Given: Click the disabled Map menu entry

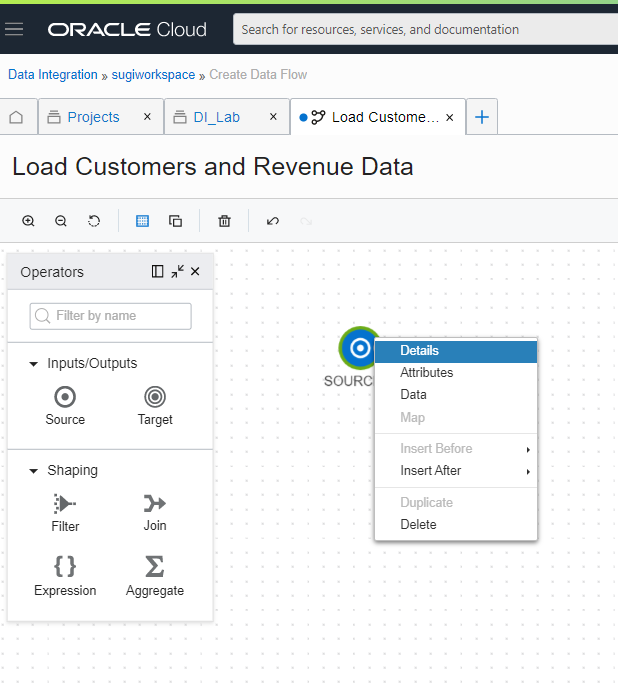Looking at the screenshot, I should click(x=456, y=417).
